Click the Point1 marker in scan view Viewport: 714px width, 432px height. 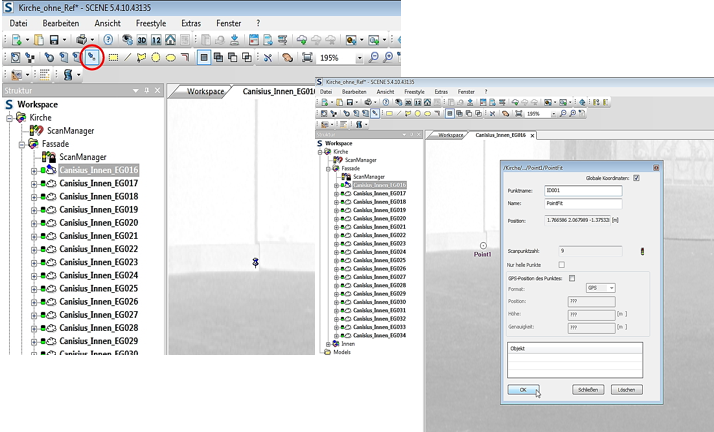click(483, 246)
